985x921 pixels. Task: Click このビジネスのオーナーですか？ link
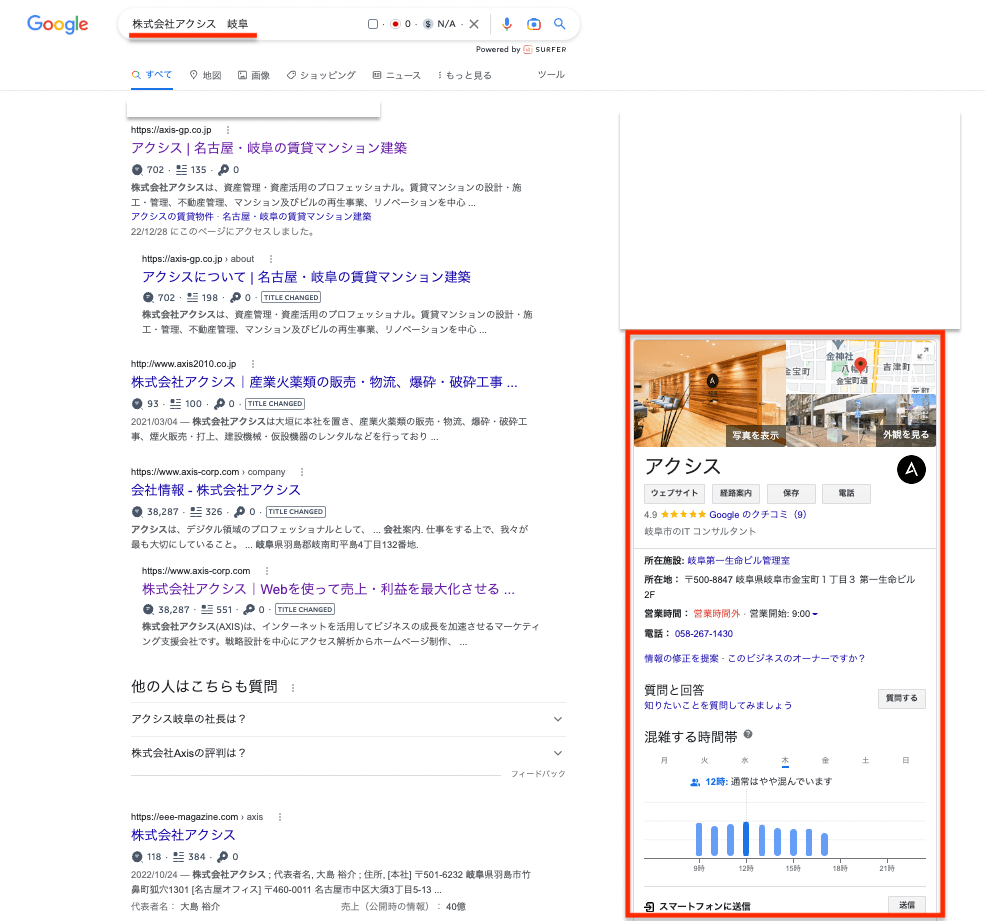point(796,658)
